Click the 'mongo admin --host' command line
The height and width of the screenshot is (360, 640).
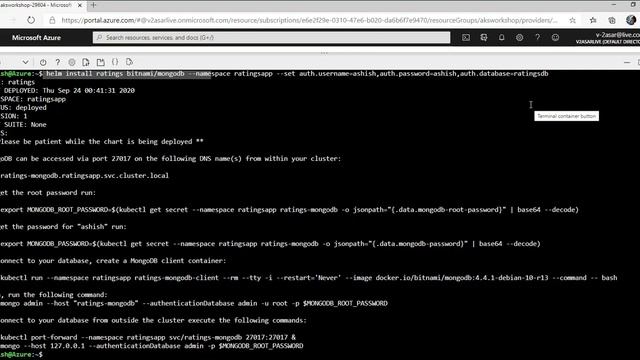[x=194, y=303]
